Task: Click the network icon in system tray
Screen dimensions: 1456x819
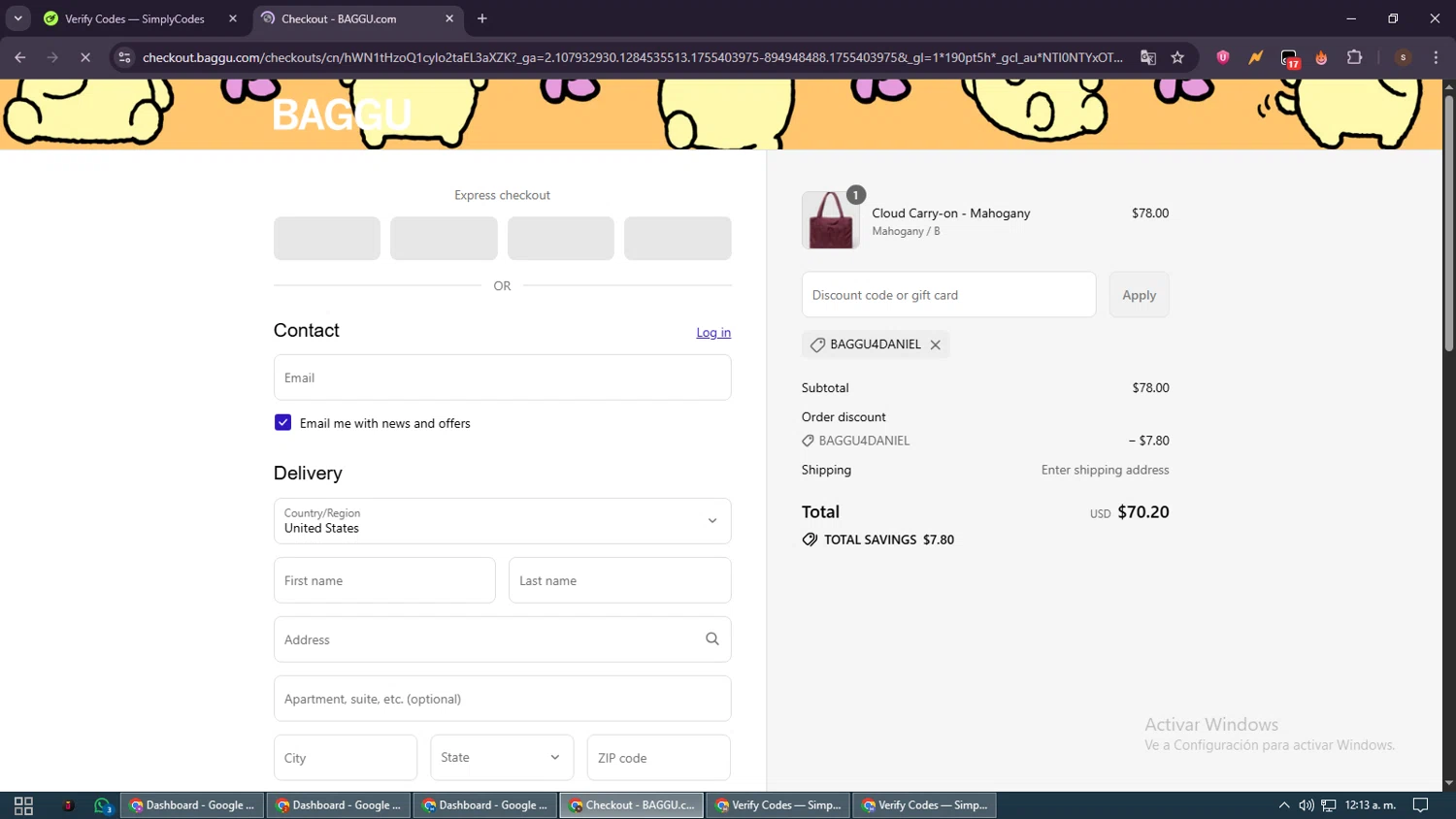Action: (1329, 805)
